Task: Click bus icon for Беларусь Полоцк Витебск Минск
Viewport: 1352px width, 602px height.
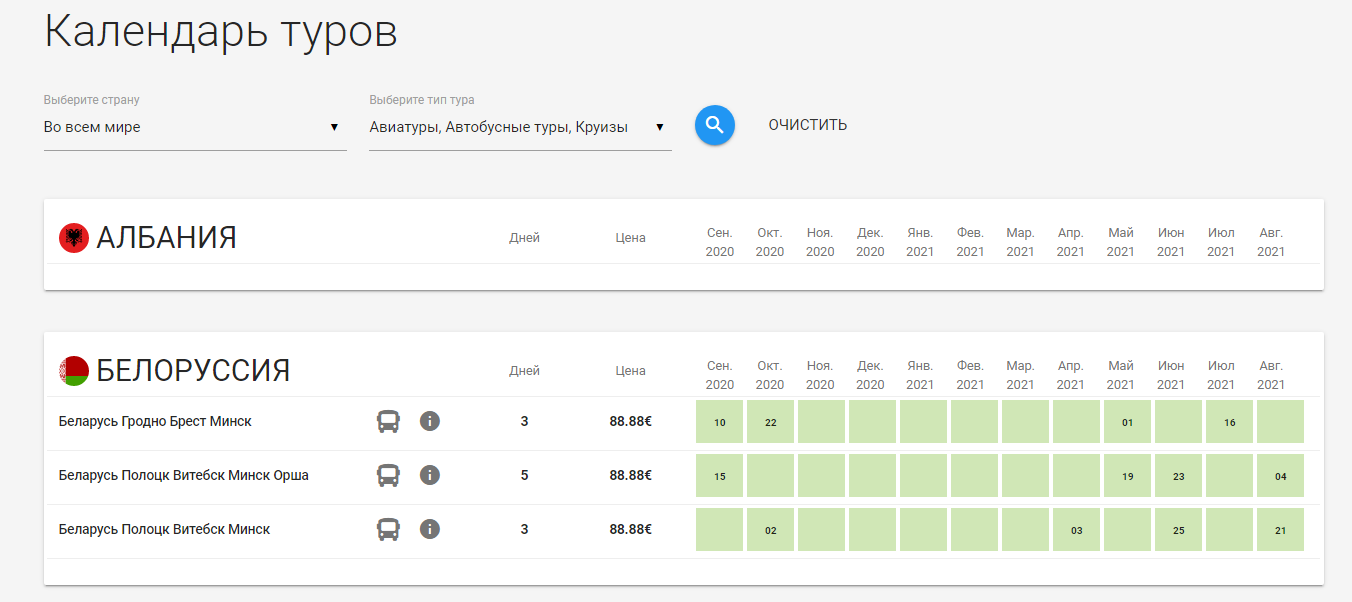Action: coord(388,530)
